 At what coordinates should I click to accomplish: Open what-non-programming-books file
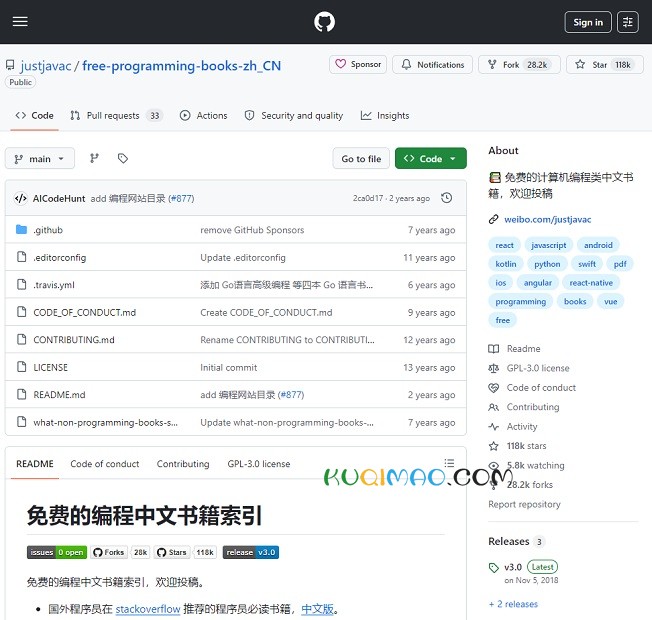click(x=105, y=422)
